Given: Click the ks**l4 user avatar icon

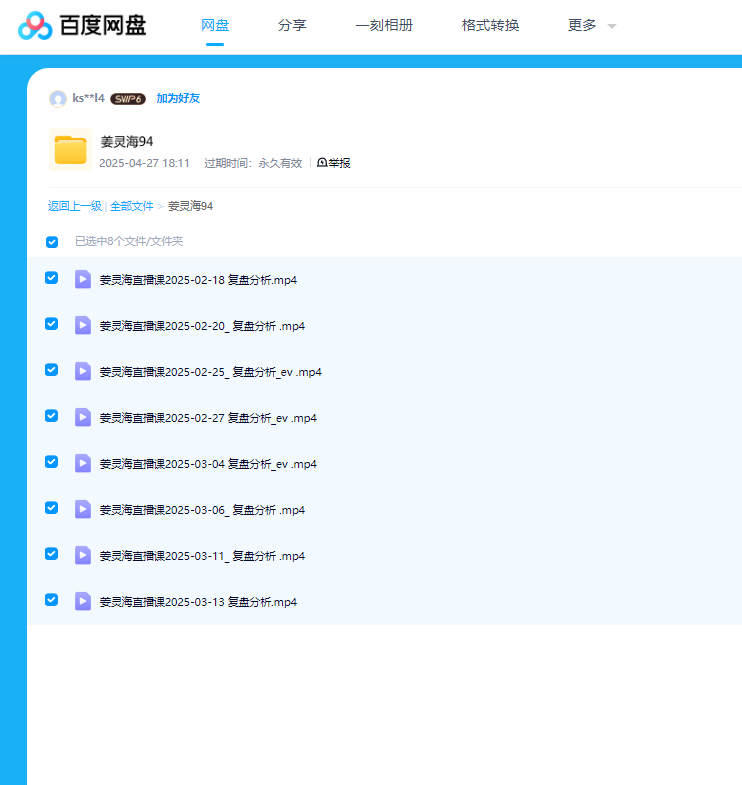Looking at the screenshot, I should 58,99.
